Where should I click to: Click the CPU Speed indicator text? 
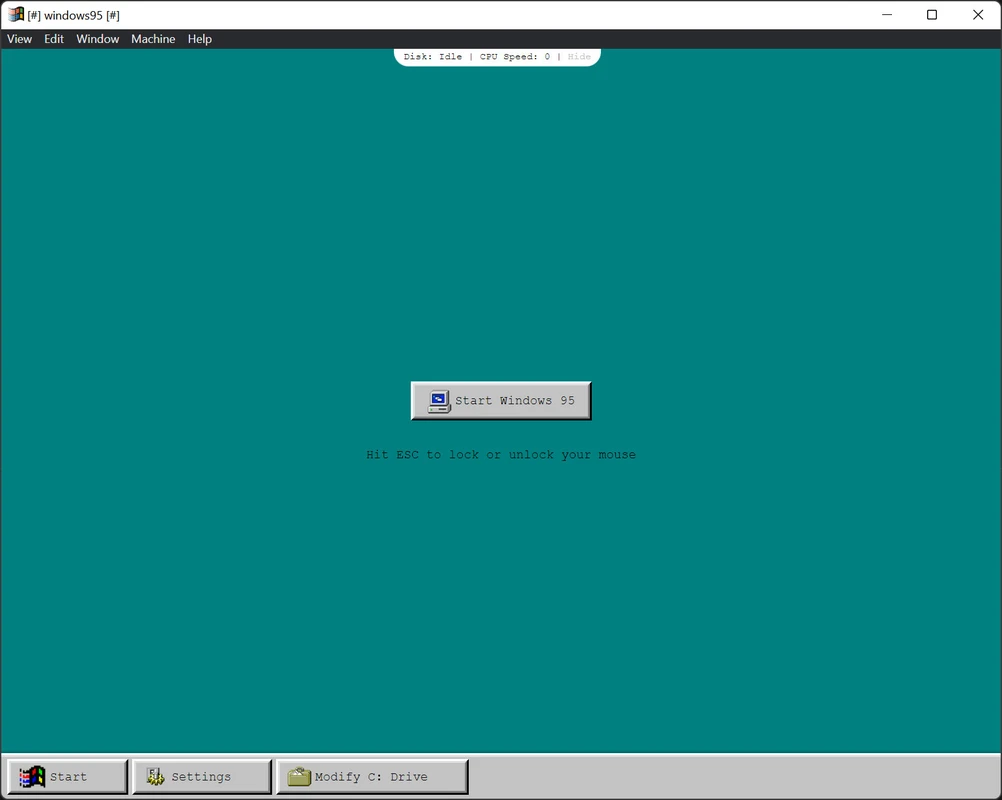pos(515,57)
